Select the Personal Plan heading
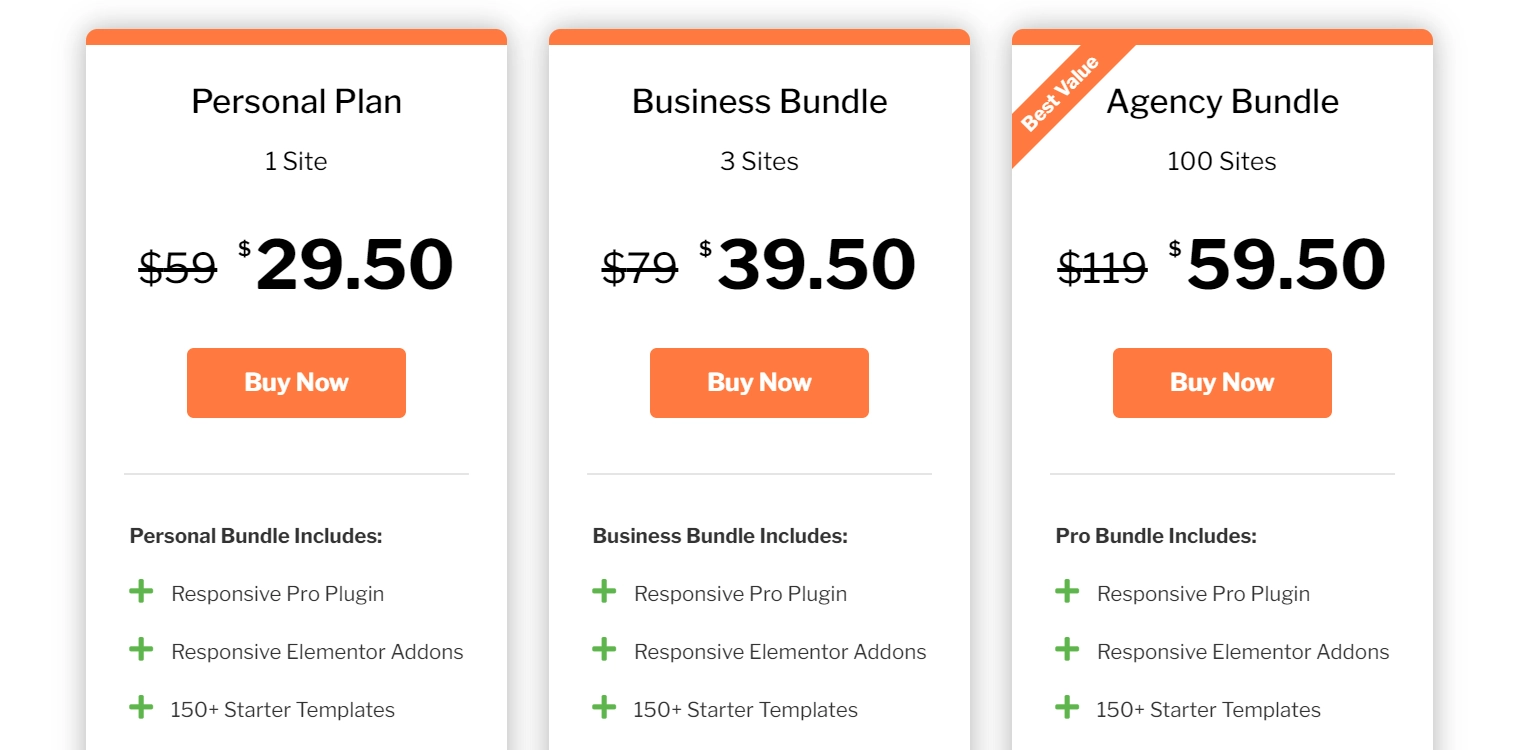Image resolution: width=1518 pixels, height=750 pixels. click(296, 101)
